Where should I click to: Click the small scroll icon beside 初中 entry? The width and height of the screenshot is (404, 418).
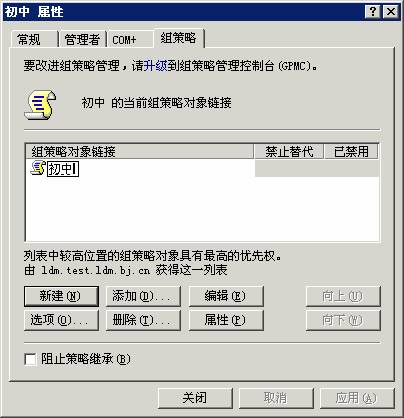pos(38,168)
